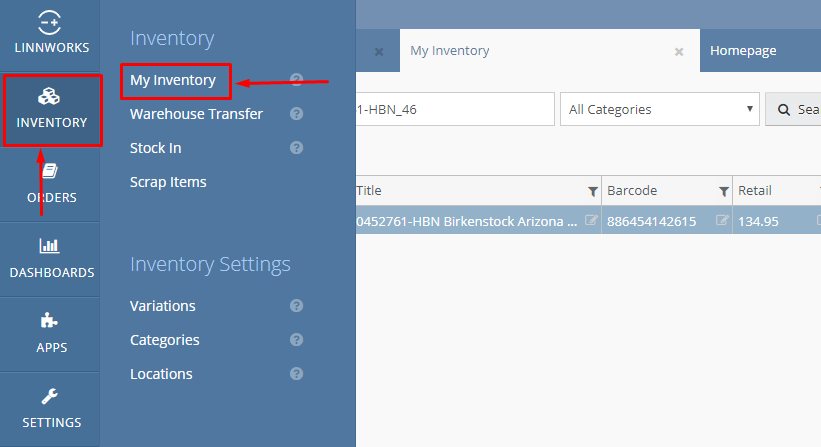Select My Inventory in the menu
The image size is (821, 447).
pyautogui.click(x=173, y=80)
